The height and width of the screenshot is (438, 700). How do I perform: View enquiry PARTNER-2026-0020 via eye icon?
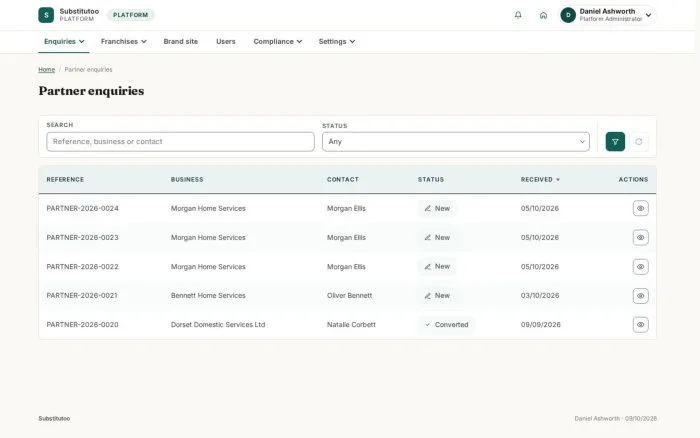640,325
